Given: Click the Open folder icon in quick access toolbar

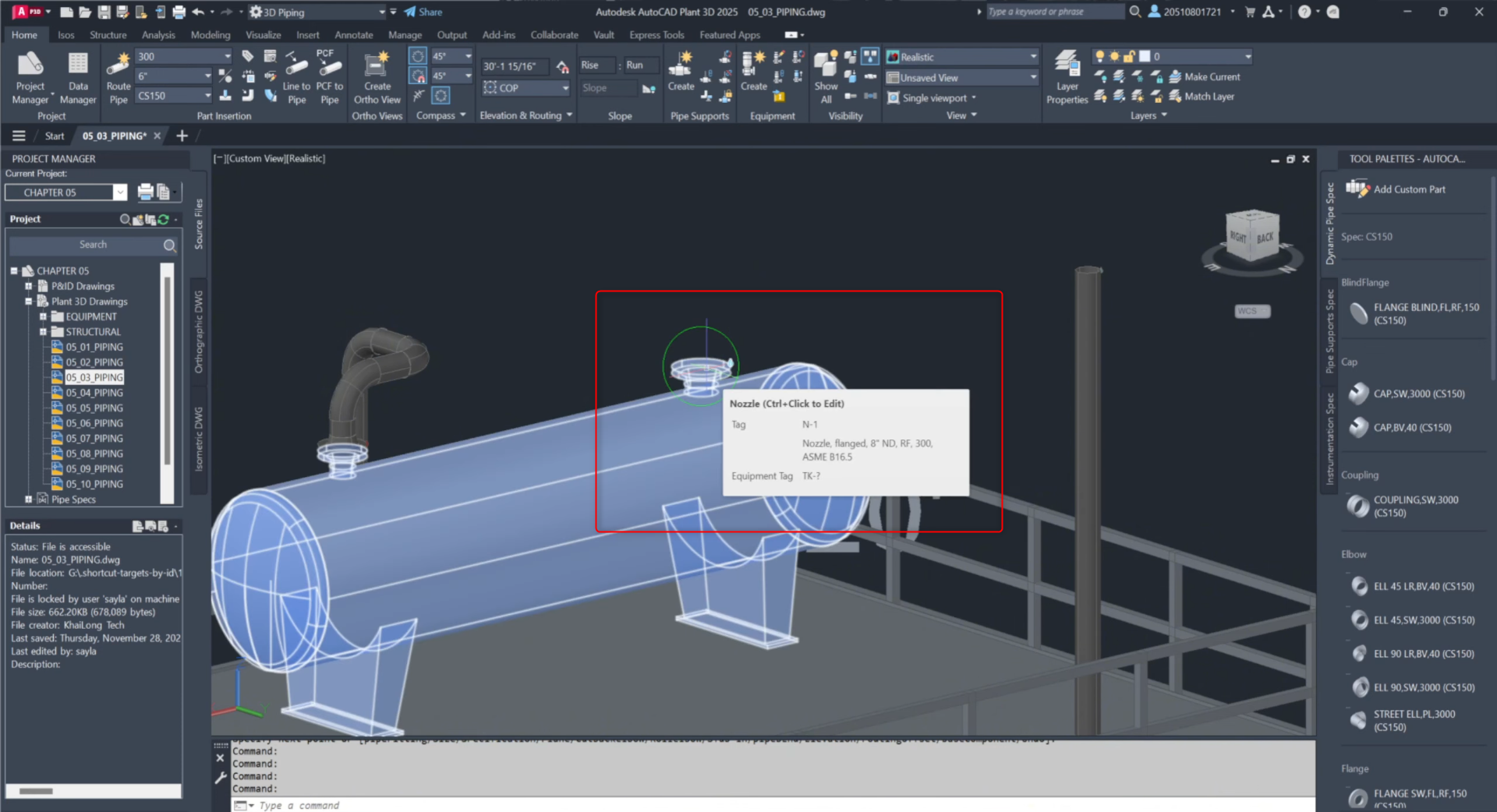Looking at the screenshot, I should coord(85,12).
